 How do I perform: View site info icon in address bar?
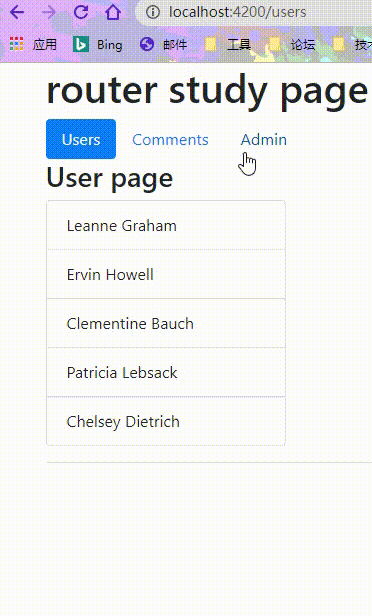[153, 12]
